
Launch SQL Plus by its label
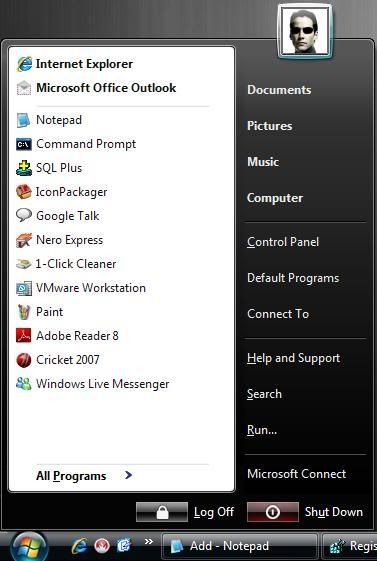point(59,168)
